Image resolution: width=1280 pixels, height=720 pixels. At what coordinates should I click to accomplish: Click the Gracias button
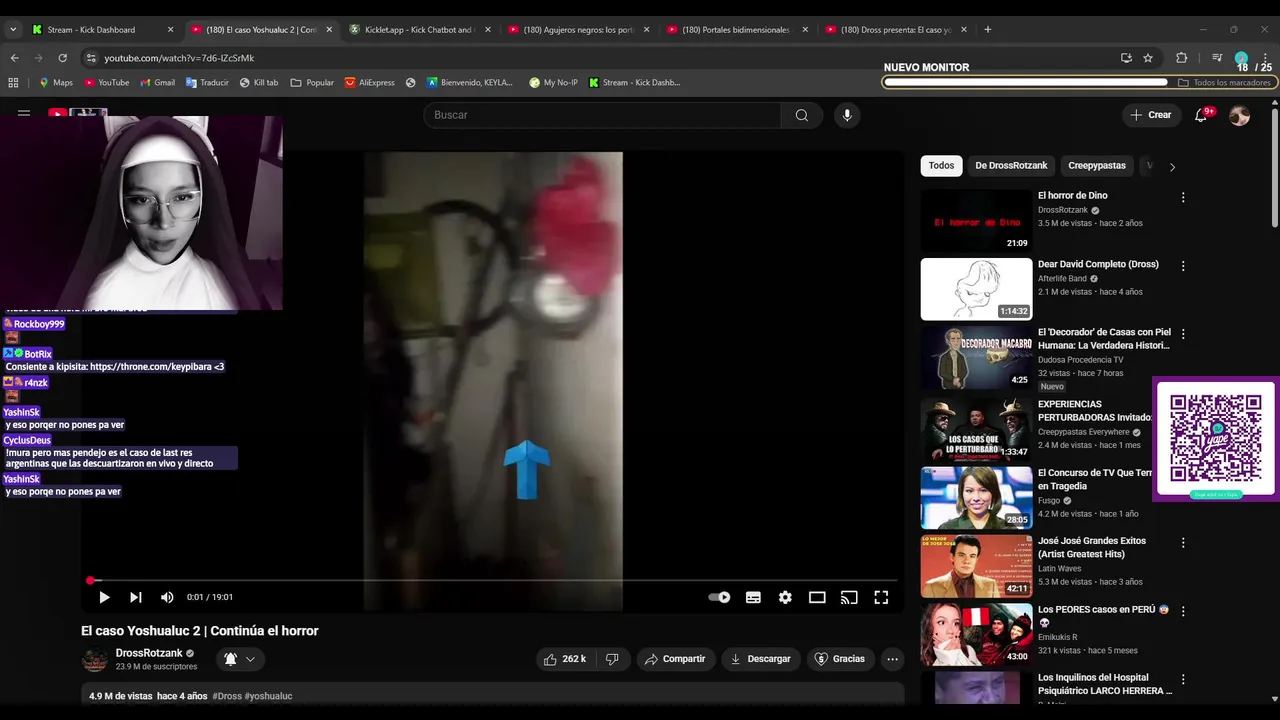(840, 659)
